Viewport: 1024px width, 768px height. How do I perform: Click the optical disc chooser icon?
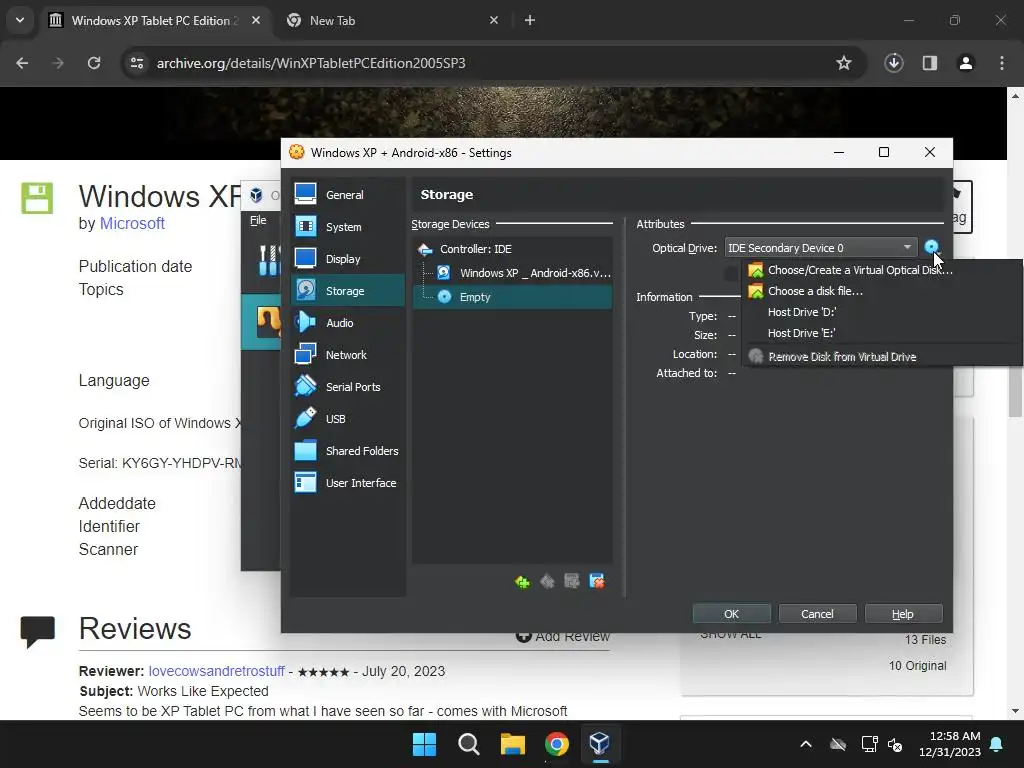(x=931, y=248)
